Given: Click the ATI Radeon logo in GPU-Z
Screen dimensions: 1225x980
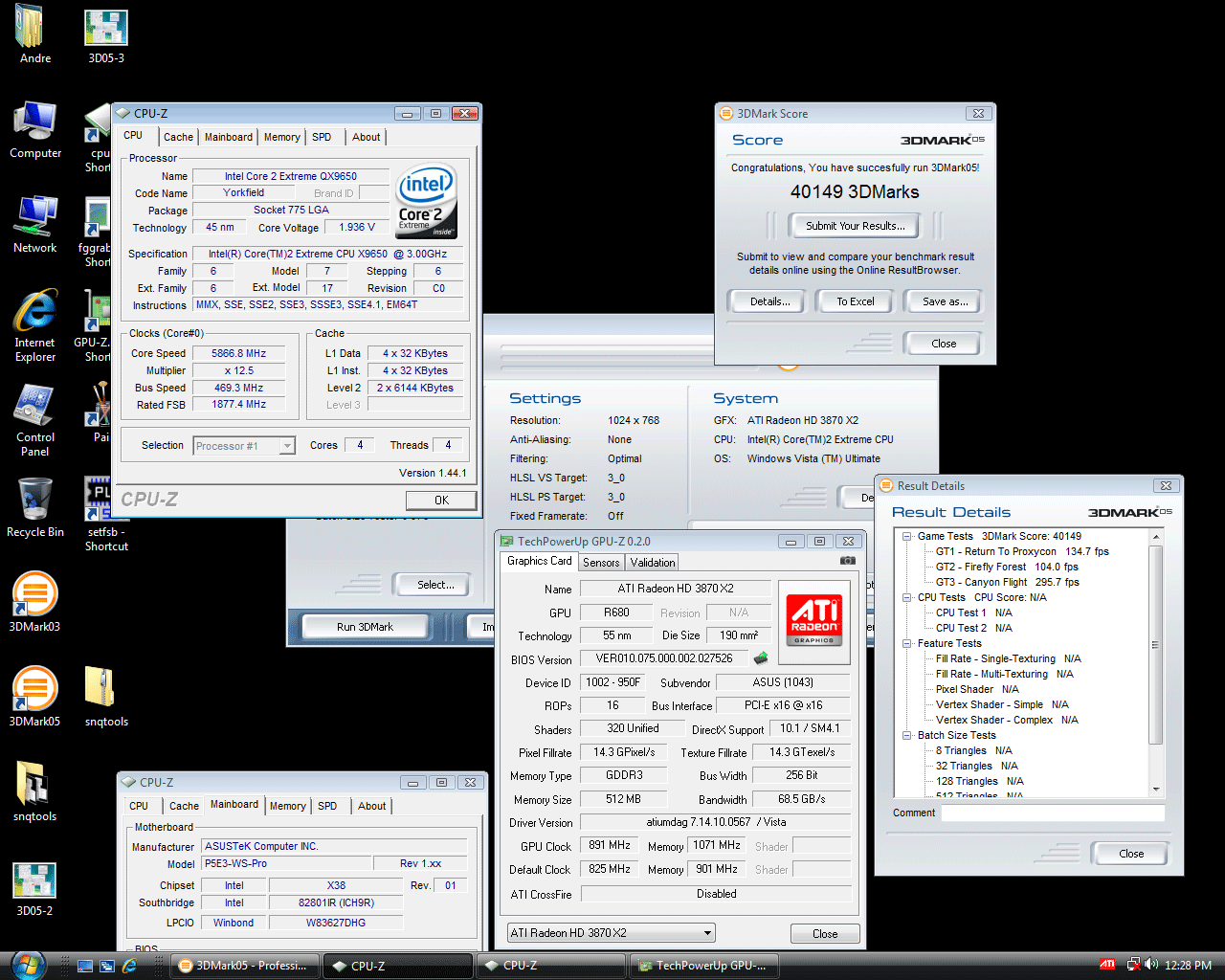Looking at the screenshot, I should pos(814,620).
